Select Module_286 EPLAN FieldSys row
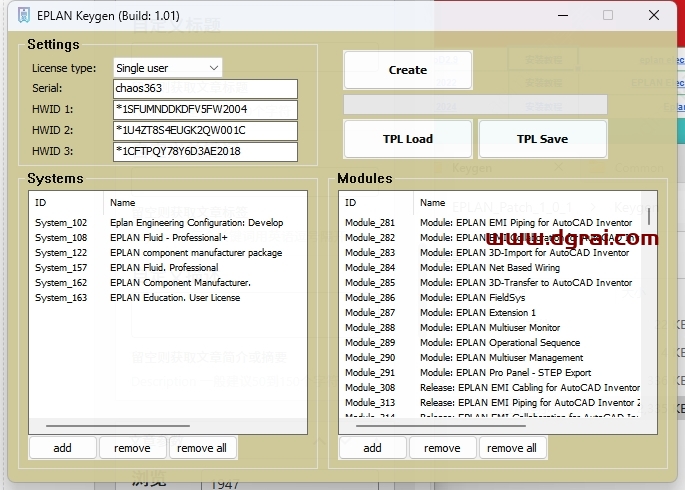The image size is (685, 490). [x=490, y=298]
